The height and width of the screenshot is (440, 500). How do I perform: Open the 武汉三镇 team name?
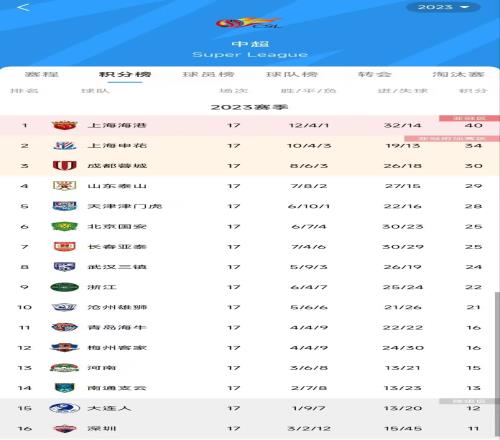[117, 267]
